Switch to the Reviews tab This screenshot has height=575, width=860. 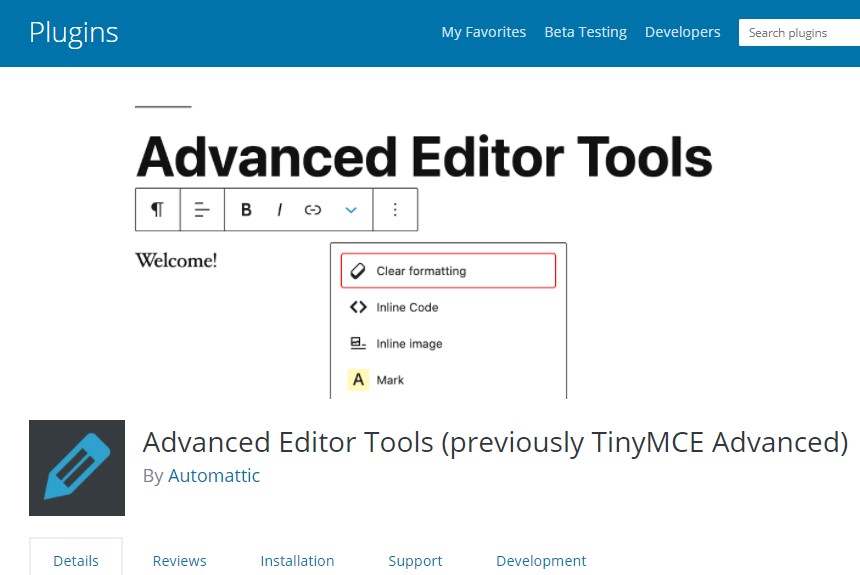pos(179,561)
